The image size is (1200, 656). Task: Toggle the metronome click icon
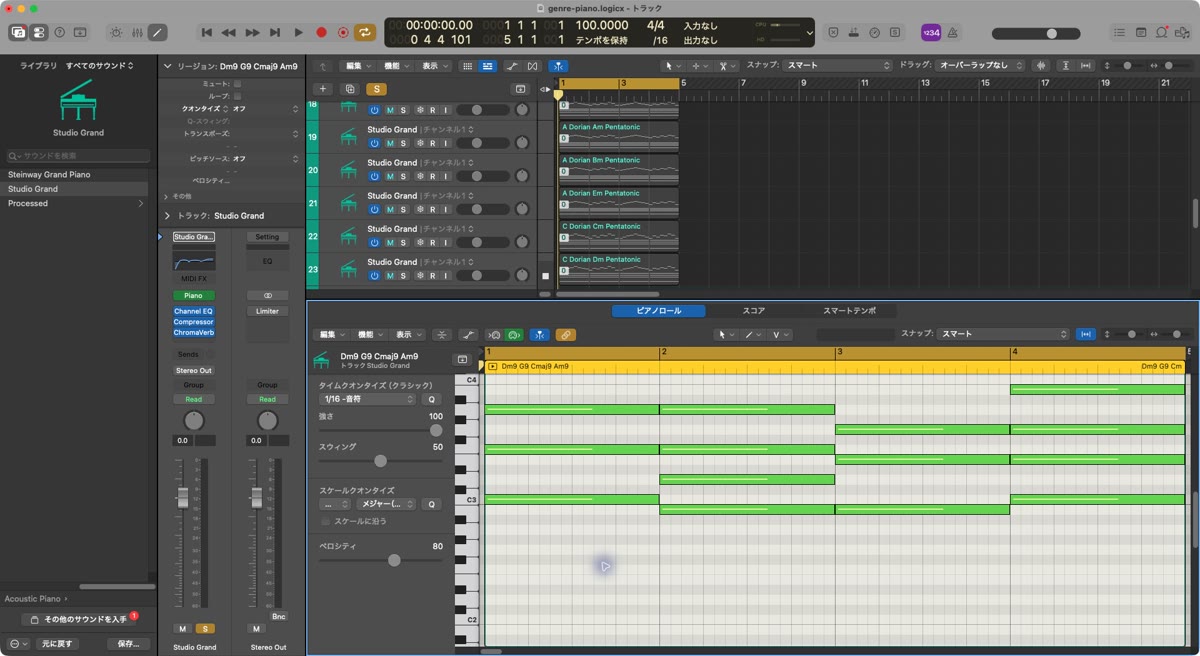(952, 32)
